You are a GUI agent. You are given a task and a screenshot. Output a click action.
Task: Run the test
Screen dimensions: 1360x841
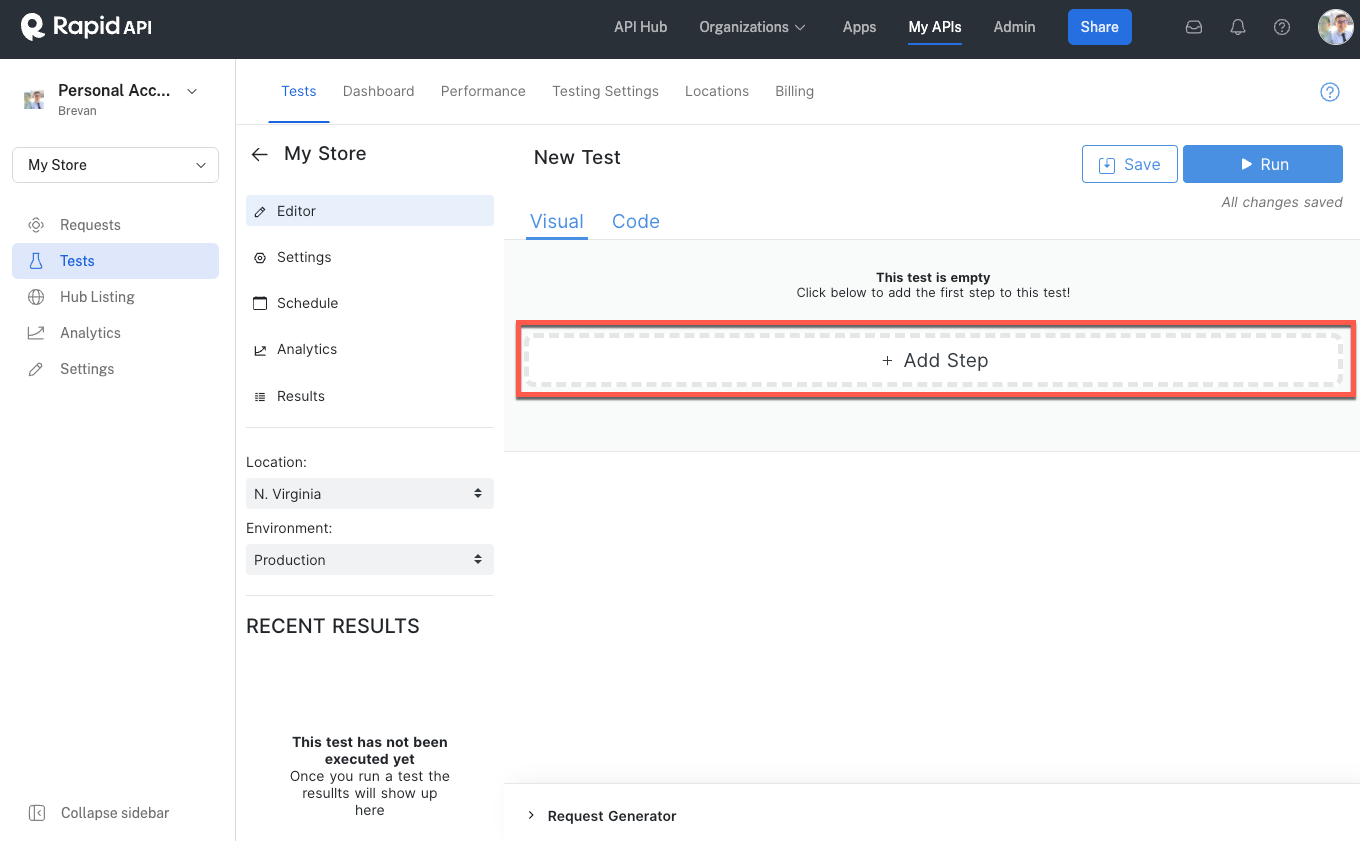pos(1263,164)
